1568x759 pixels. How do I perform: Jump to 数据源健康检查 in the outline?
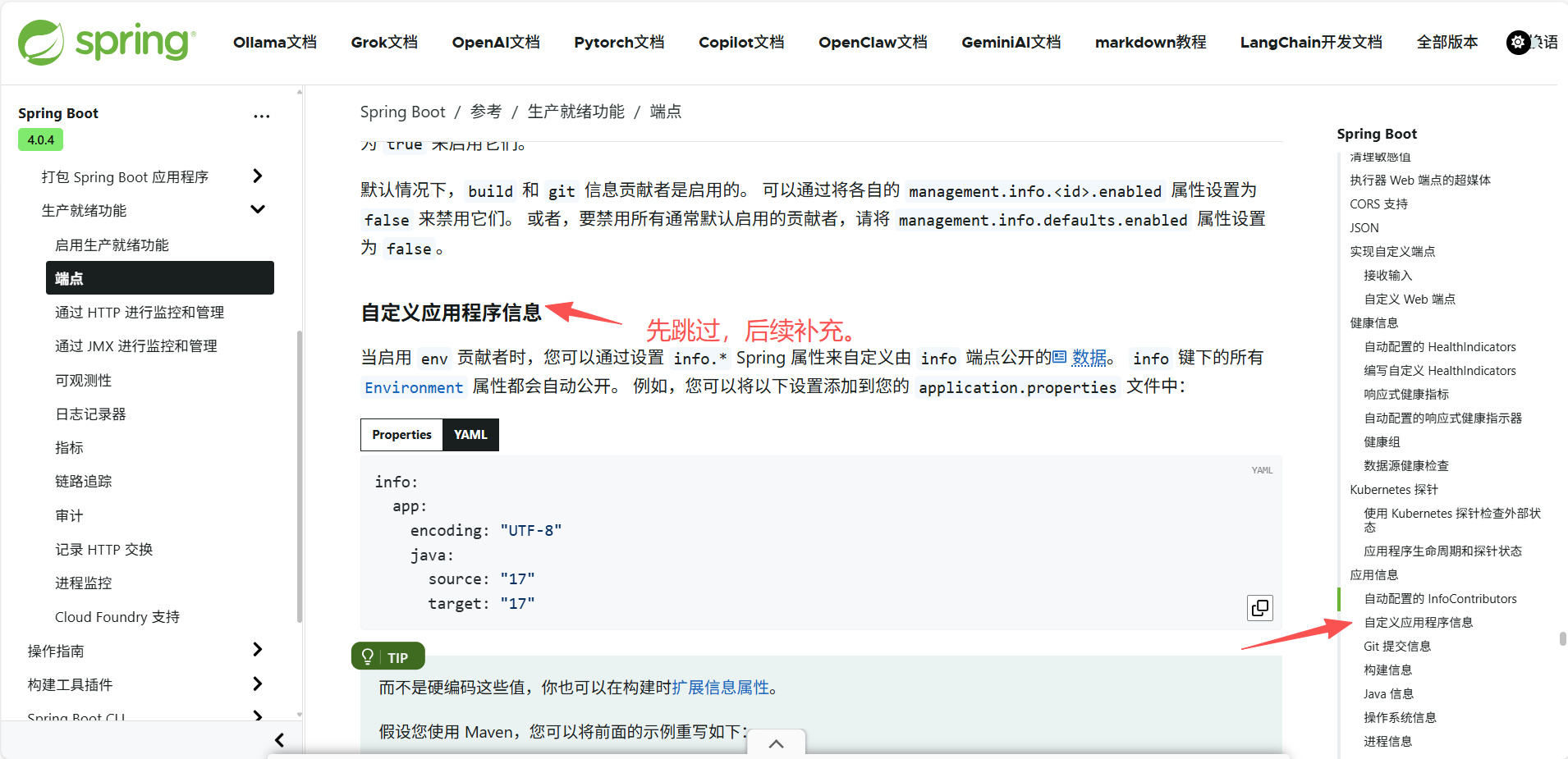pyautogui.click(x=1405, y=465)
